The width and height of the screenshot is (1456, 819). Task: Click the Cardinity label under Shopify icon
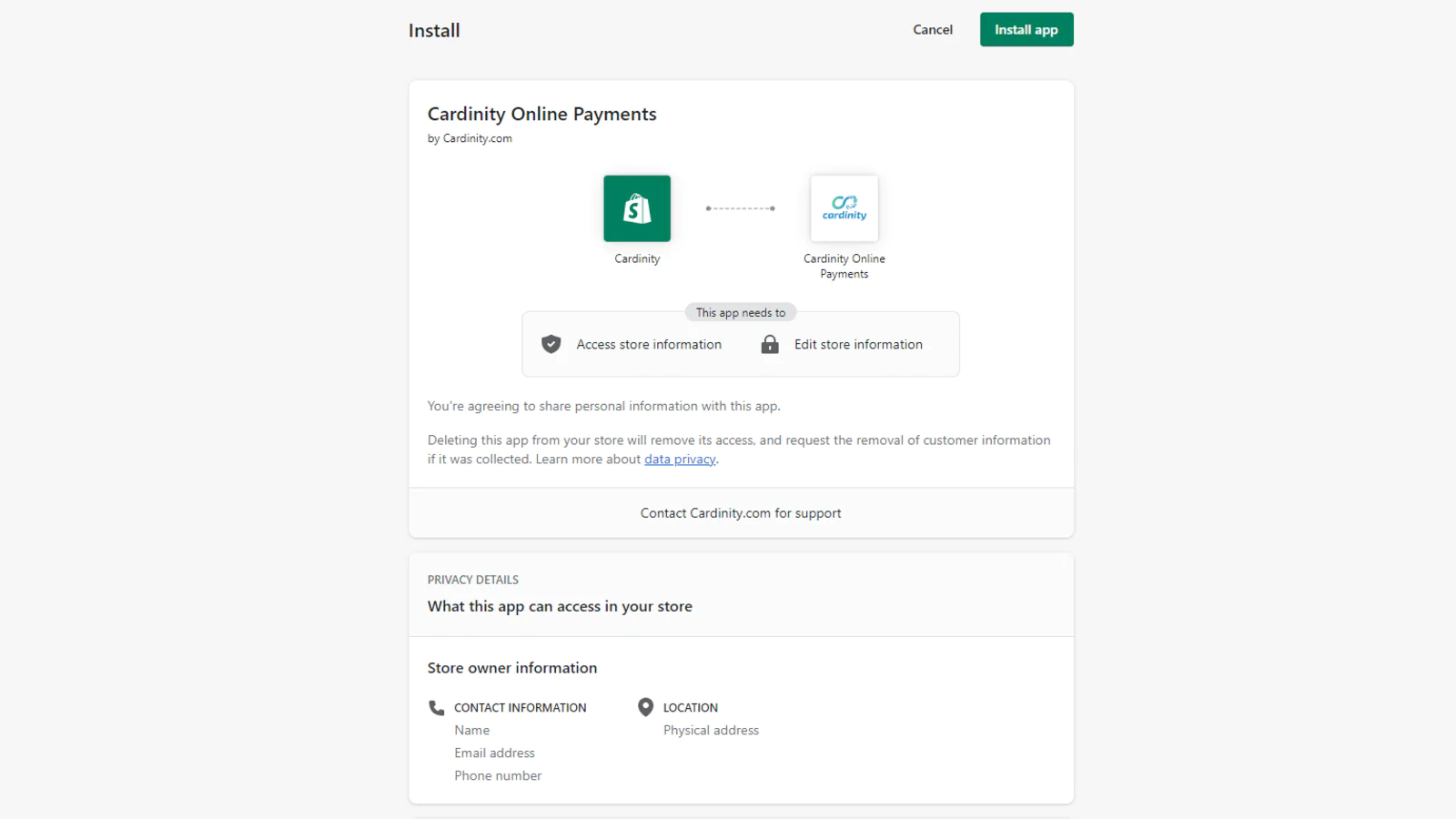[637, 259]
